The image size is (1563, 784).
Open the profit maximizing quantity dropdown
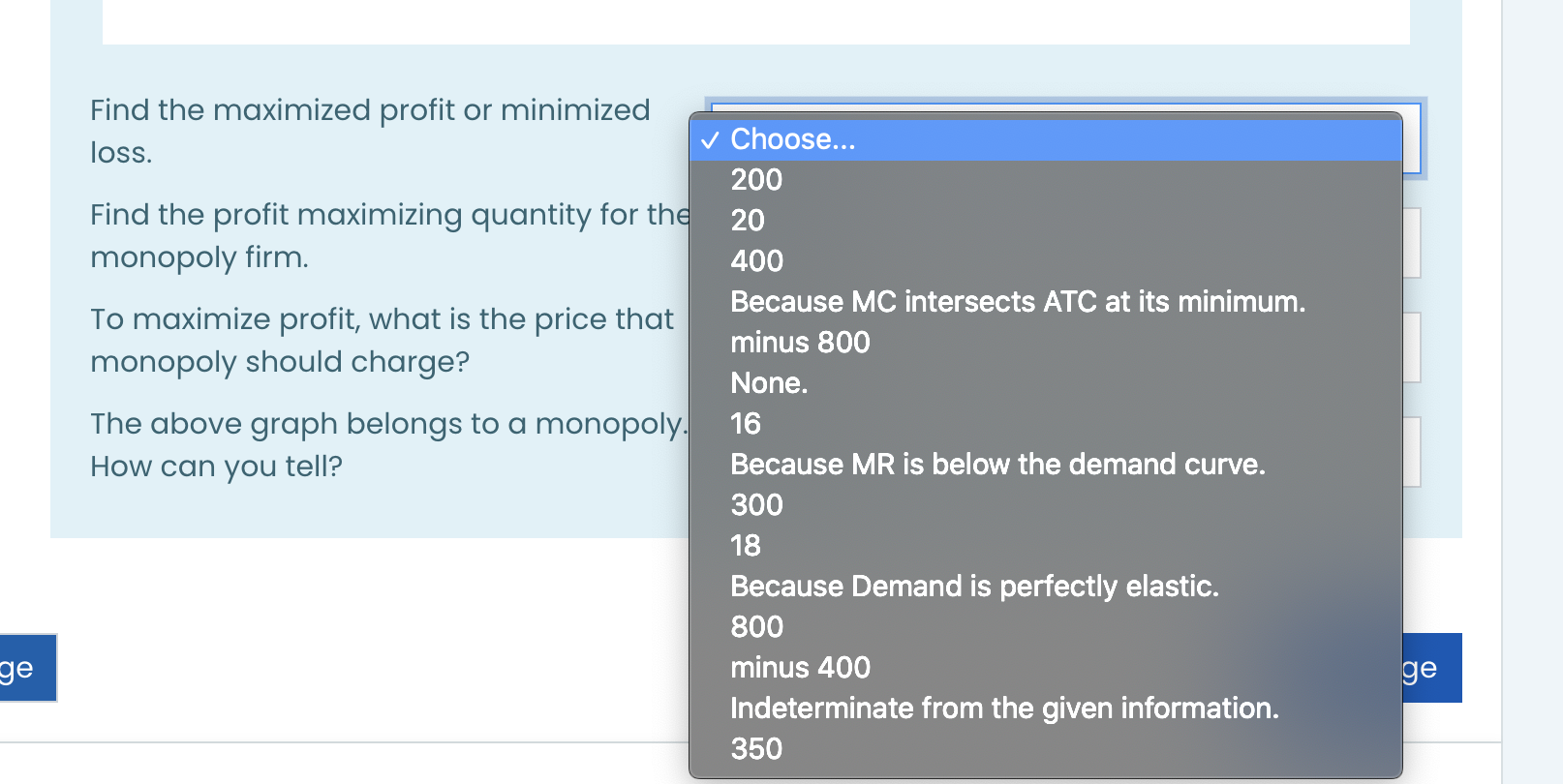point(1411,243)
